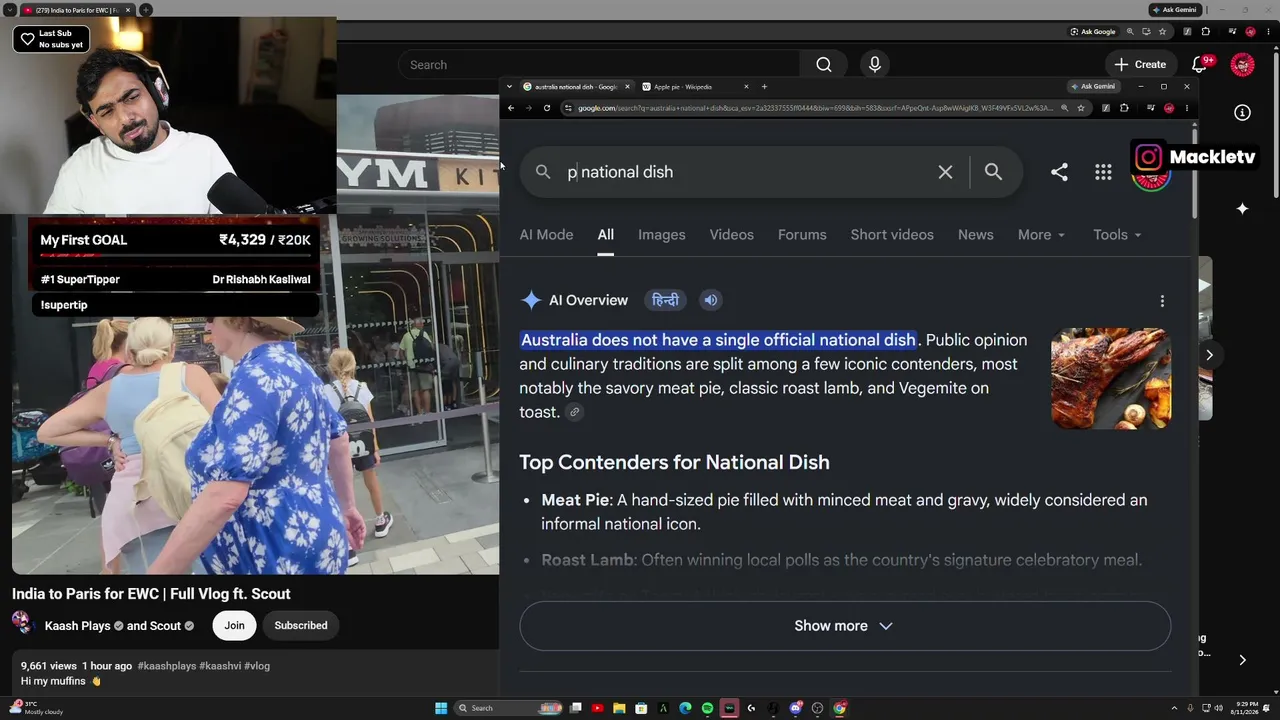Click the Chrome icon on the taskbar
The image size is (1280, 720).
[x=839, y=708]
